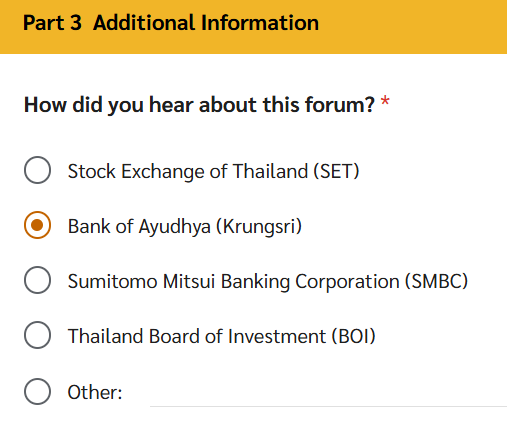Viewport: 507px width, 425px height.
Task: Choose the Sumitomo Mitsui Banking Corporation radio circle
Action: tap(37, 280)
